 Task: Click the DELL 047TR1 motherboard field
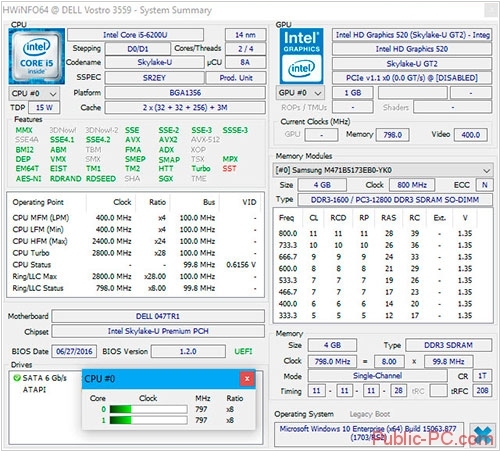(x=158, y=316)
